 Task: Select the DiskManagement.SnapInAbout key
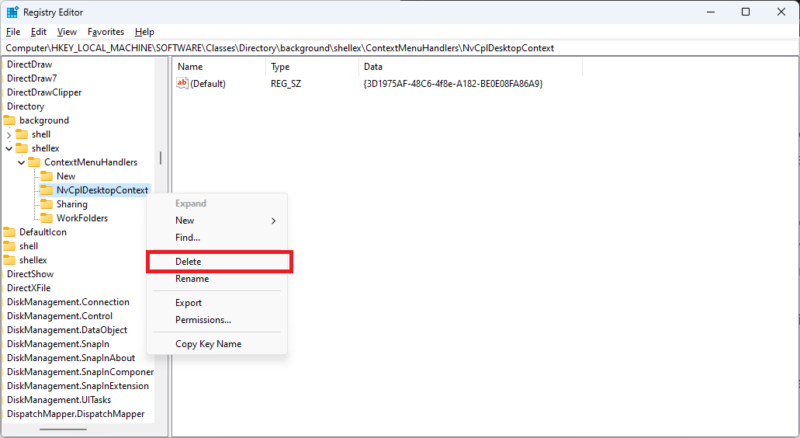pos(71,358)
